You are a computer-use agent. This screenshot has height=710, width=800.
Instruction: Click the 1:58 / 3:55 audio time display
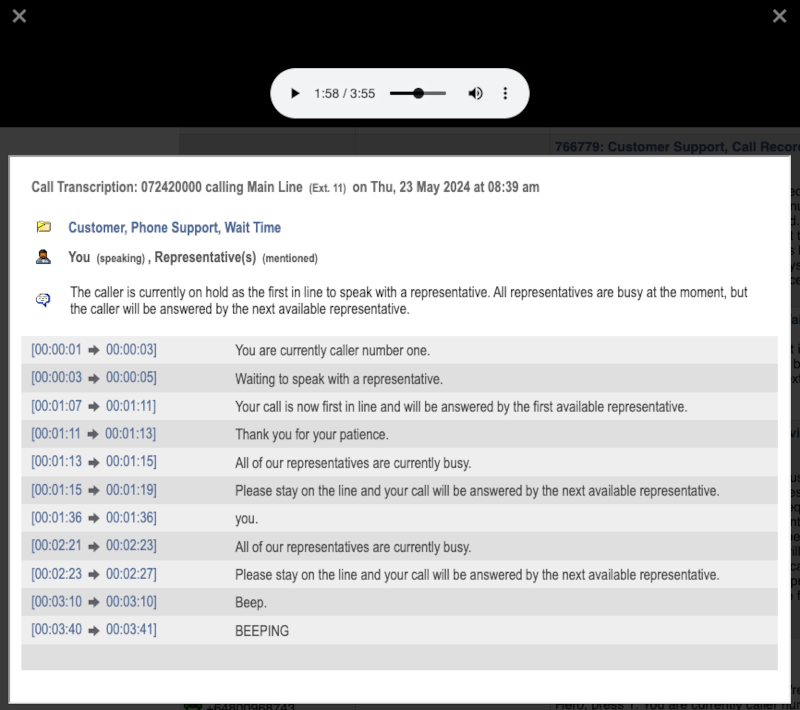point(344,93)
